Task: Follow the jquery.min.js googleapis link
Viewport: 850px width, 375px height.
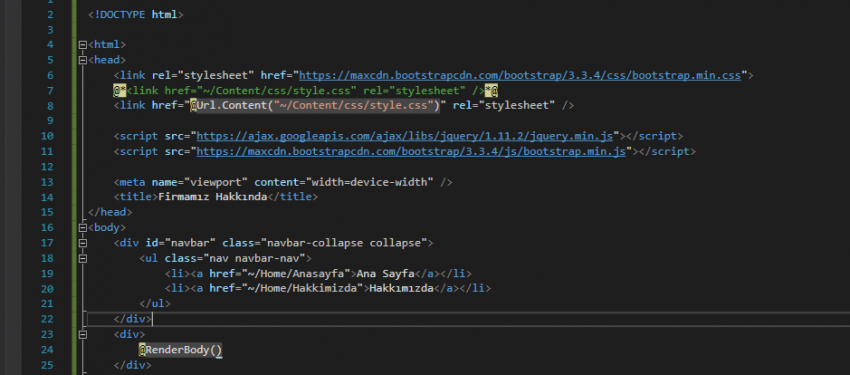Action: point(404,136)
